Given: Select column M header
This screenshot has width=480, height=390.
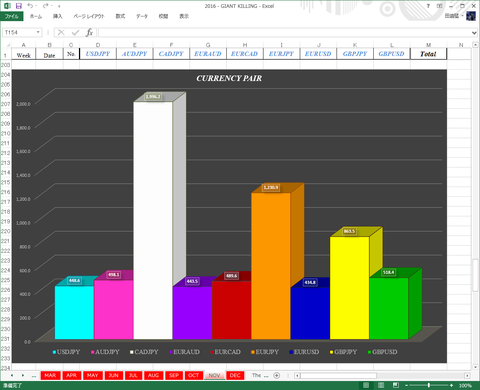Looking at the screenshot, I should [428, 45].
